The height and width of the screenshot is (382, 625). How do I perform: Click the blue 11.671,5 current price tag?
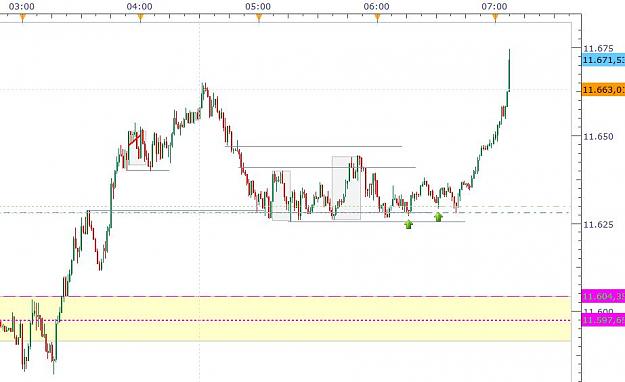point(603,60)
